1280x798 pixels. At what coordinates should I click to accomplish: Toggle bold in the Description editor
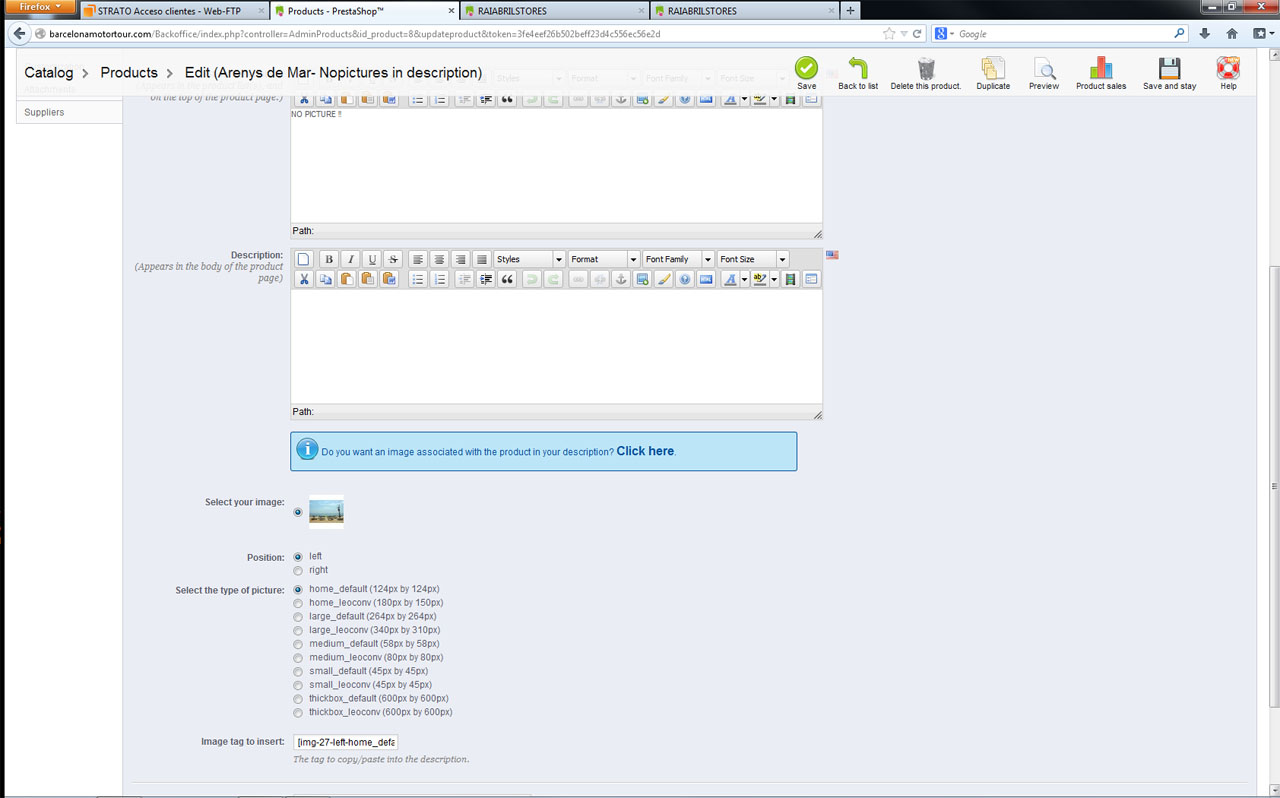328,259
